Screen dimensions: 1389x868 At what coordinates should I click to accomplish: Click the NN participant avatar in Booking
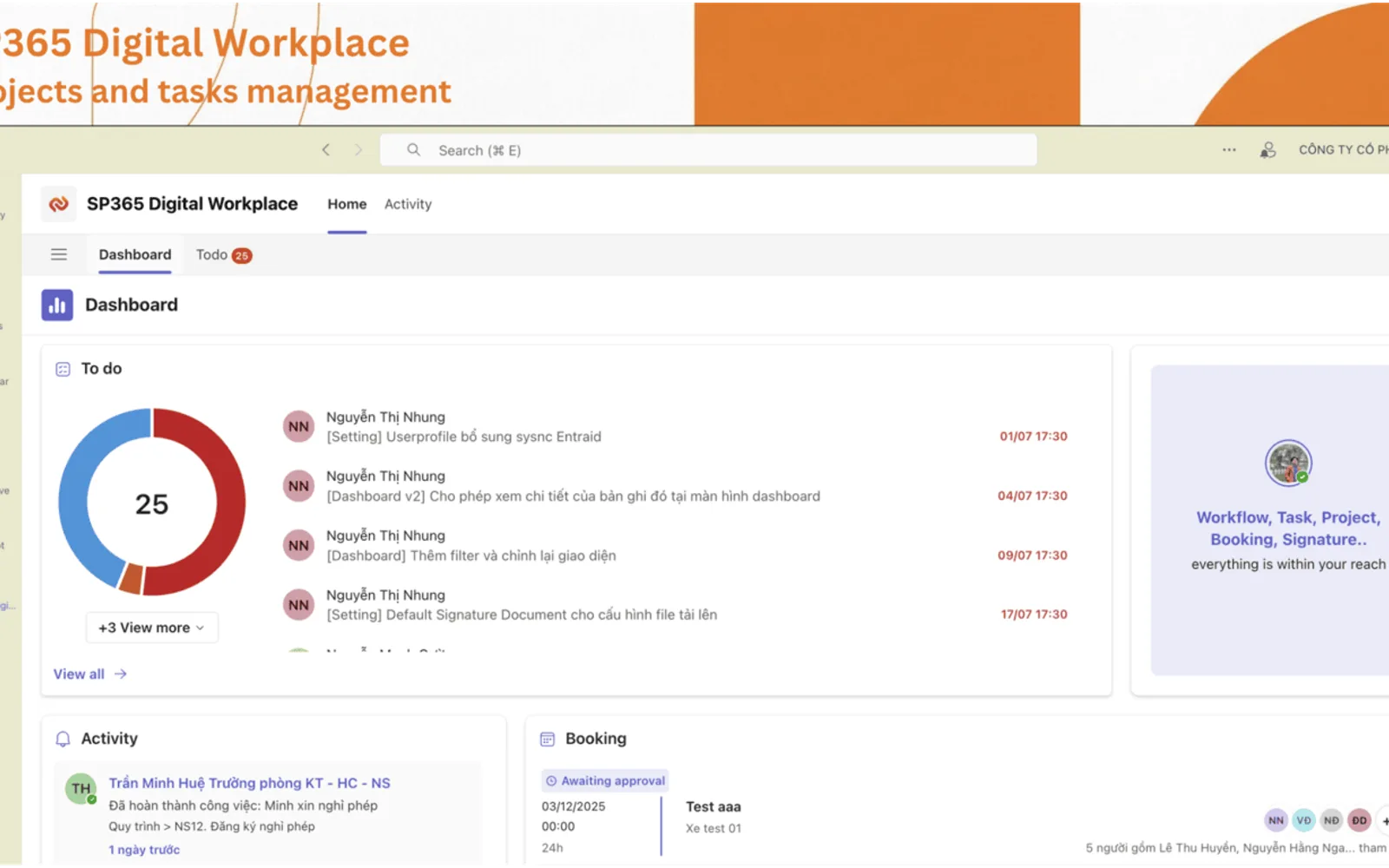pyautogui.click(x=1276, y=819)
